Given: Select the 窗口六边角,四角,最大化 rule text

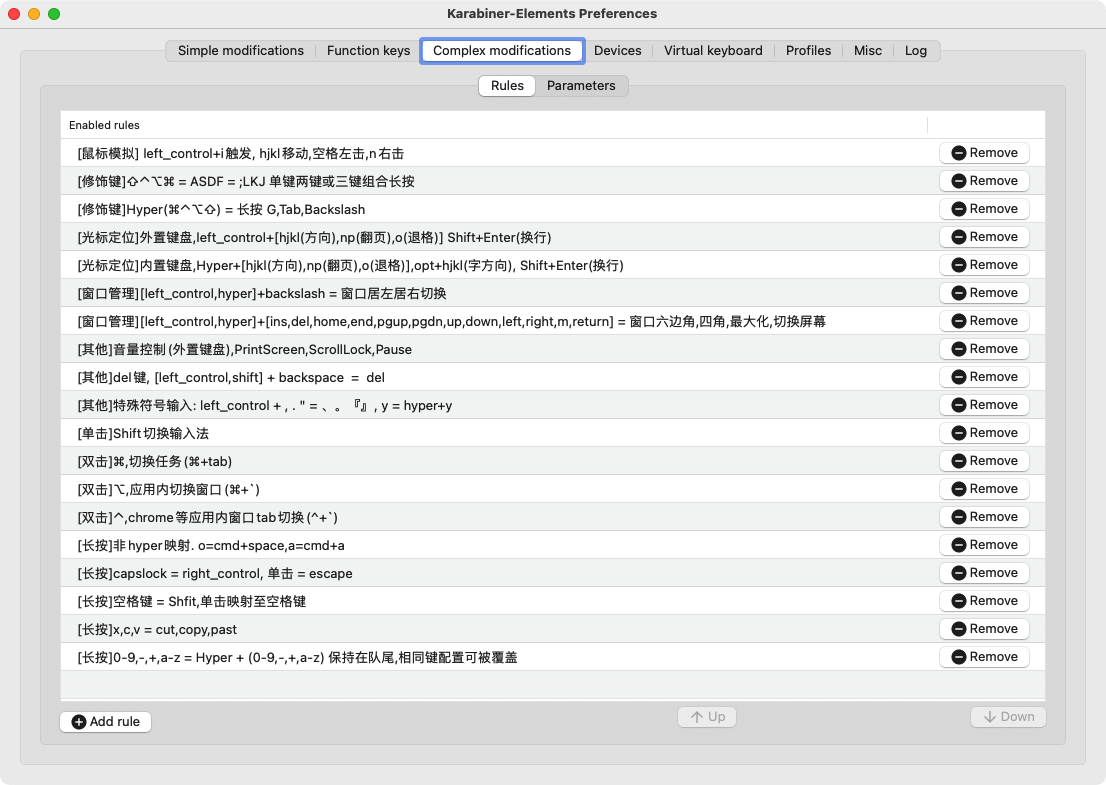Looking at the screenshot, I should pos(451,322).
